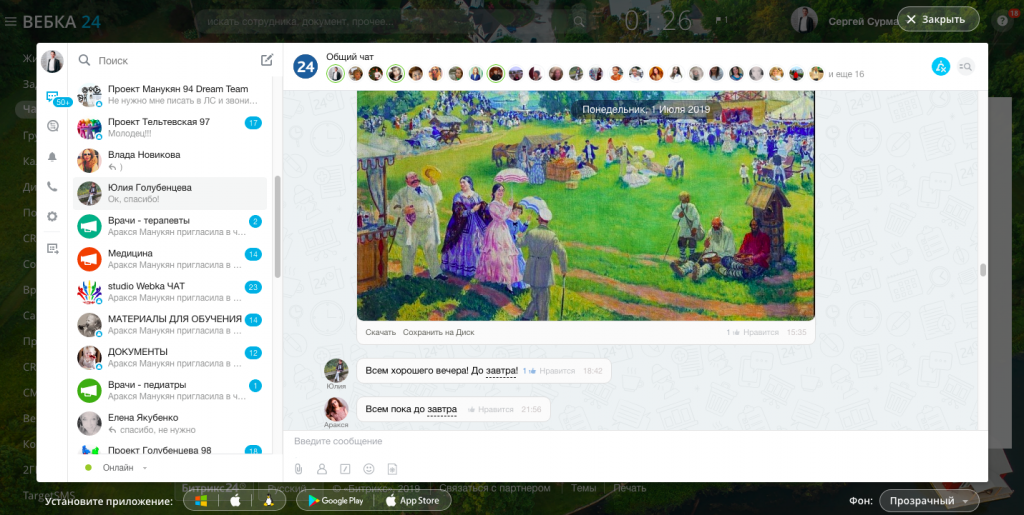Open help question mark icon

[1002, 21]
